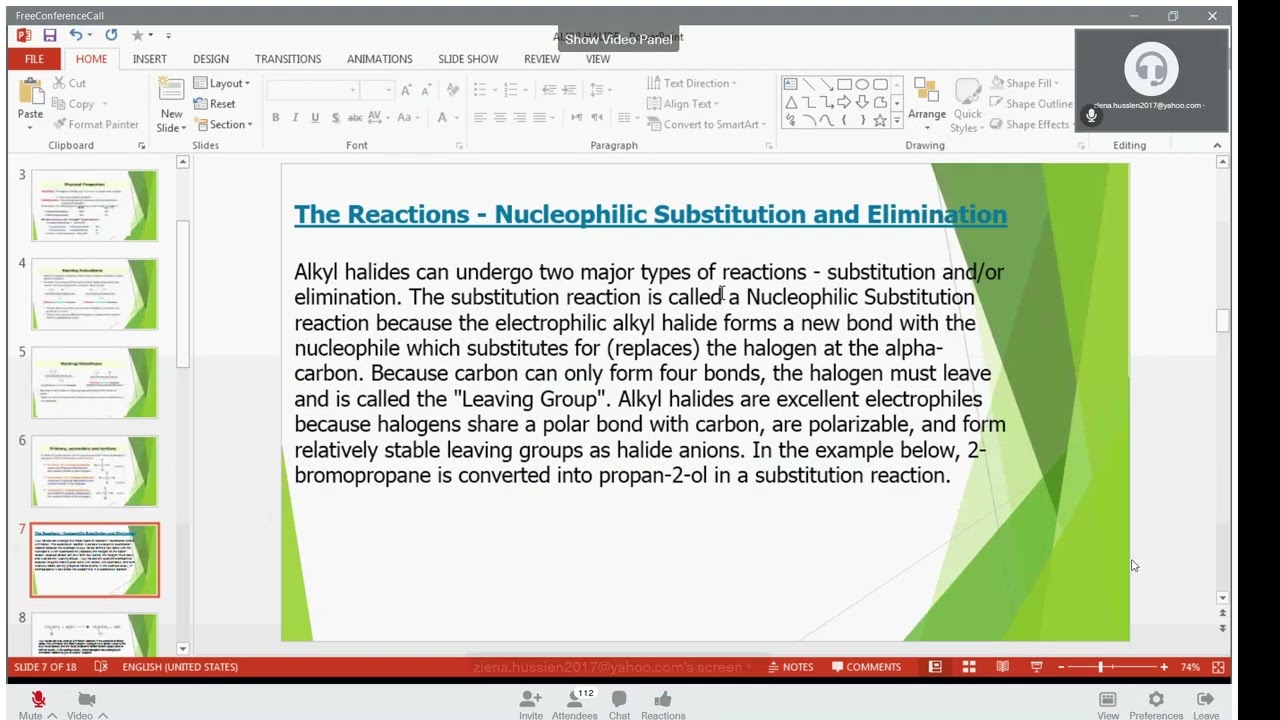
Task: Open the Convert to SmartArt dropdown
Action: tap(706, 125)
